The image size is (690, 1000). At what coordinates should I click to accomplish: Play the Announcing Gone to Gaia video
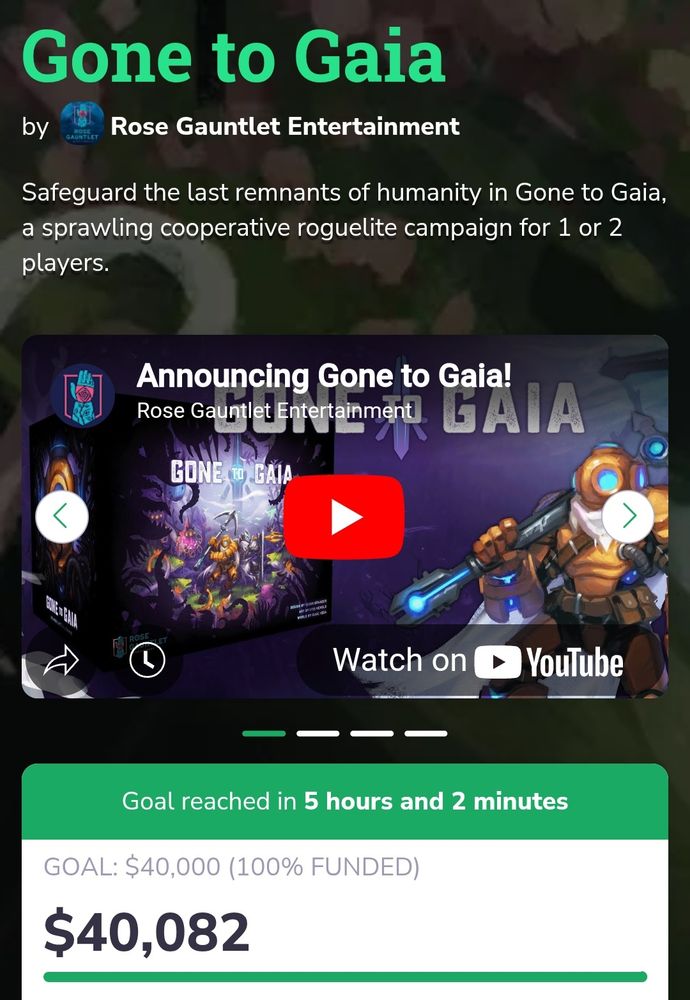tap(344, 517)
